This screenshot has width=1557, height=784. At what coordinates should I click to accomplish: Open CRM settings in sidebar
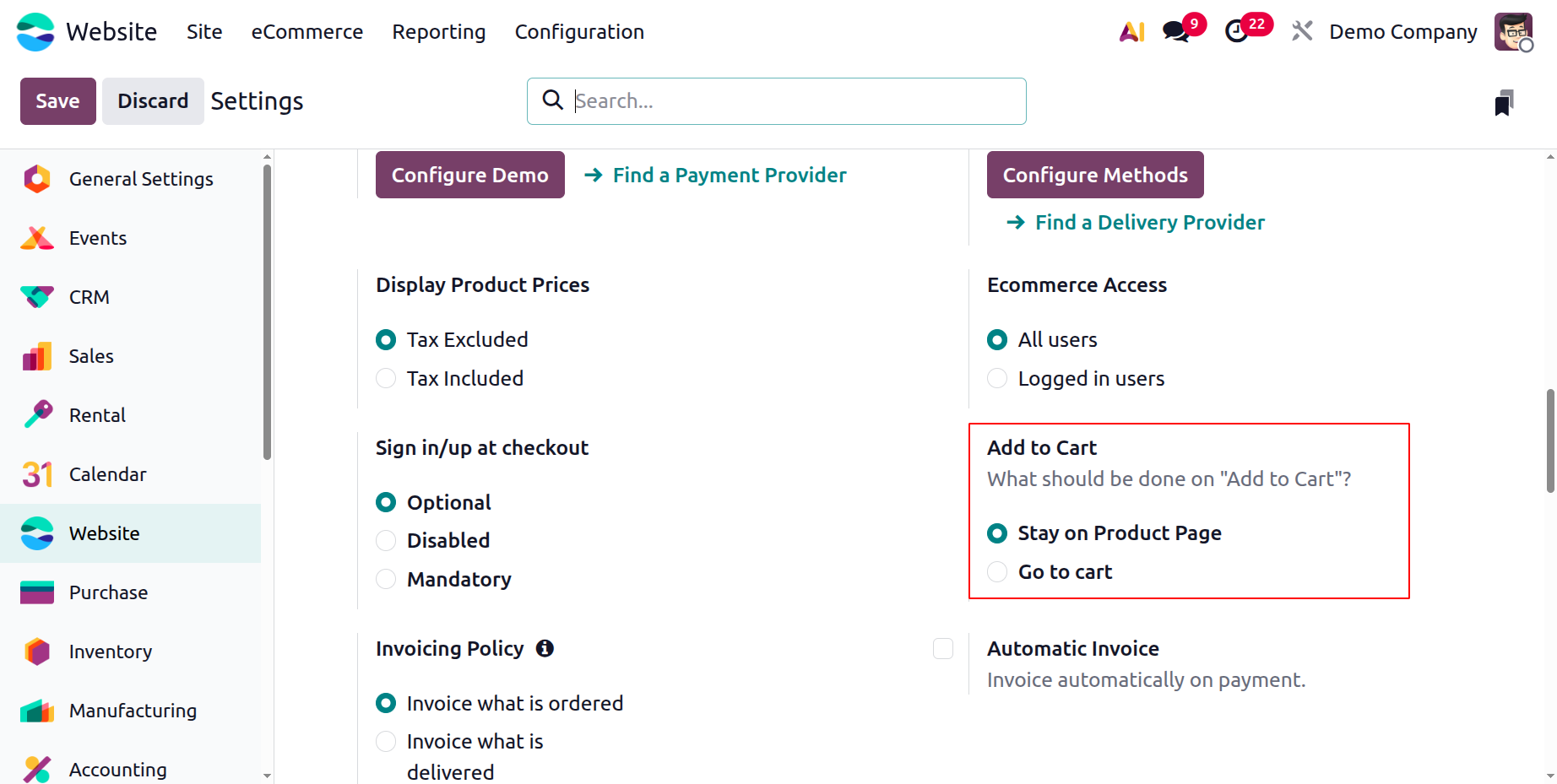tap(90, 297)
